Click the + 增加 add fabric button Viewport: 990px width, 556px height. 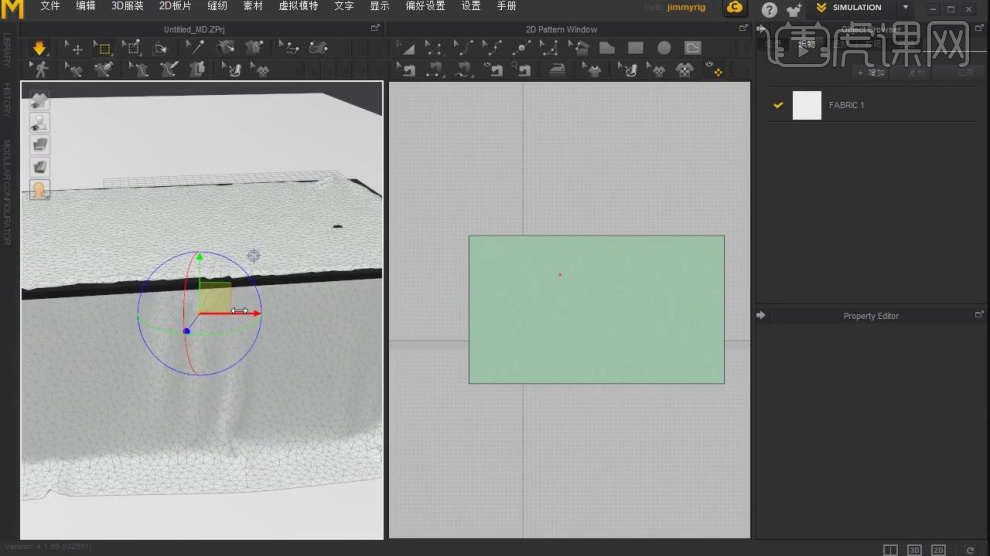(x=871, y=73)
